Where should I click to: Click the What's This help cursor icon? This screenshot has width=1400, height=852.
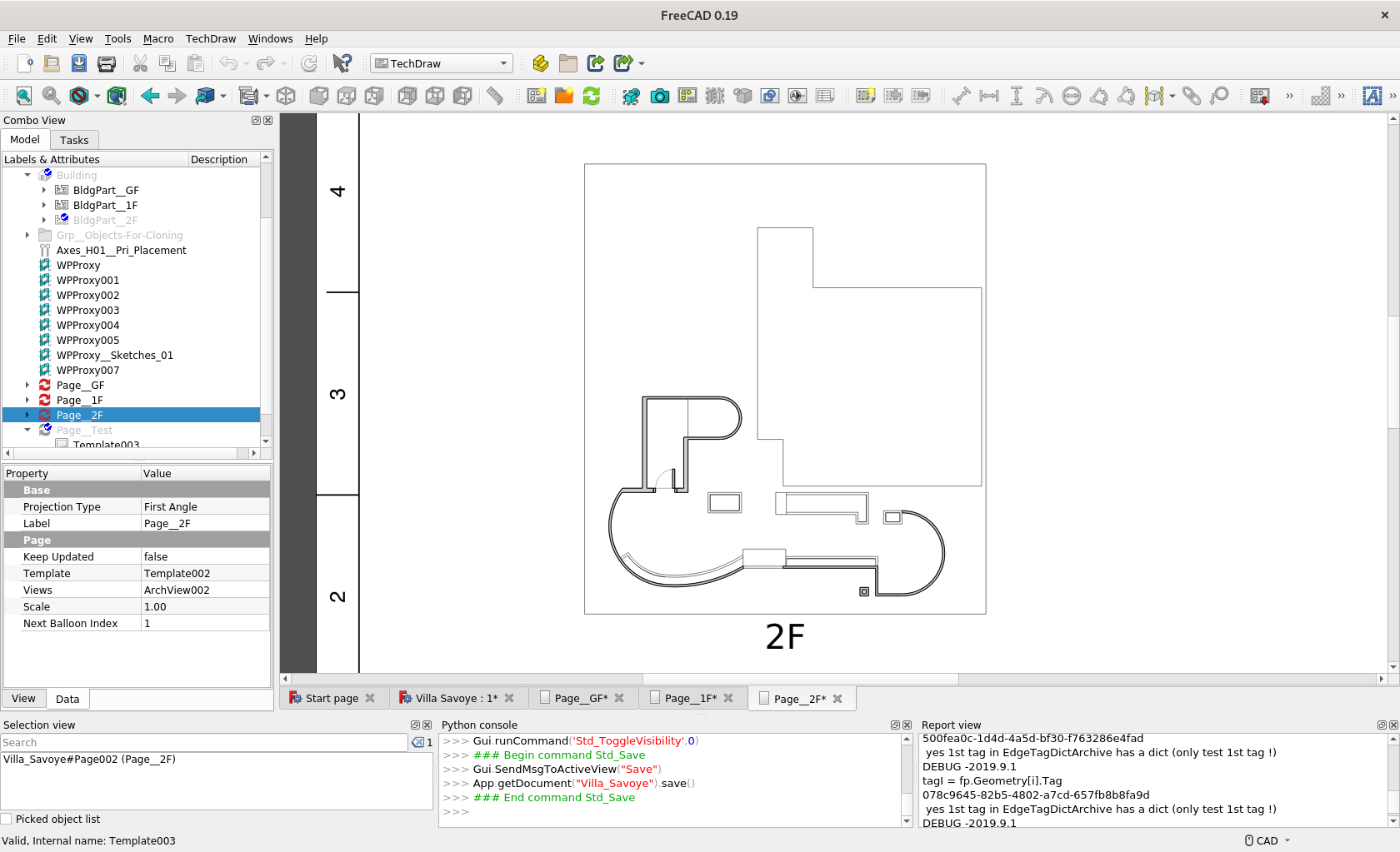coord(342,63)
